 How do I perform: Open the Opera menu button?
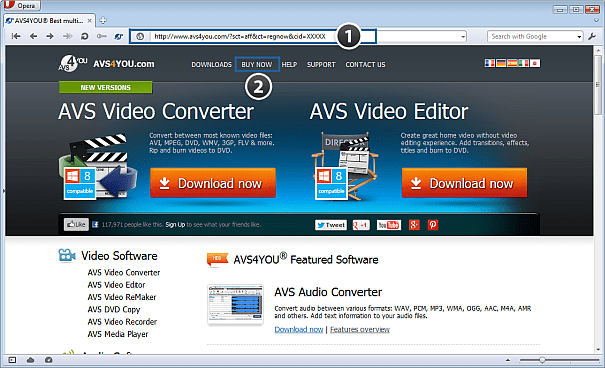[21, 5]
